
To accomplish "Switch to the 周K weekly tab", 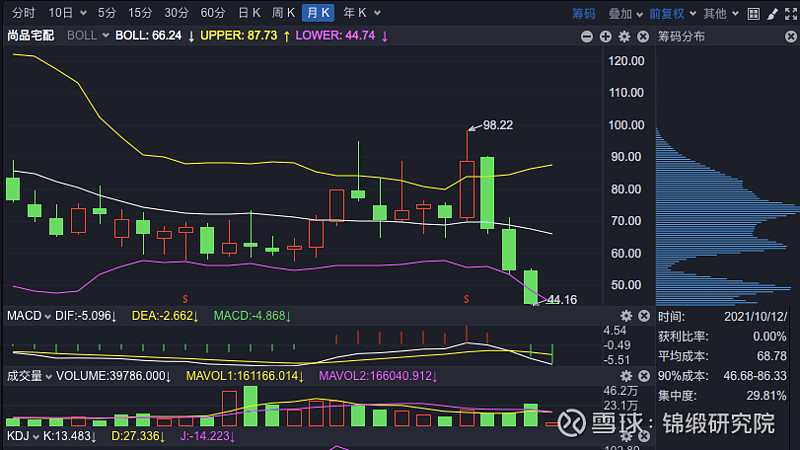I will (283, 13).
